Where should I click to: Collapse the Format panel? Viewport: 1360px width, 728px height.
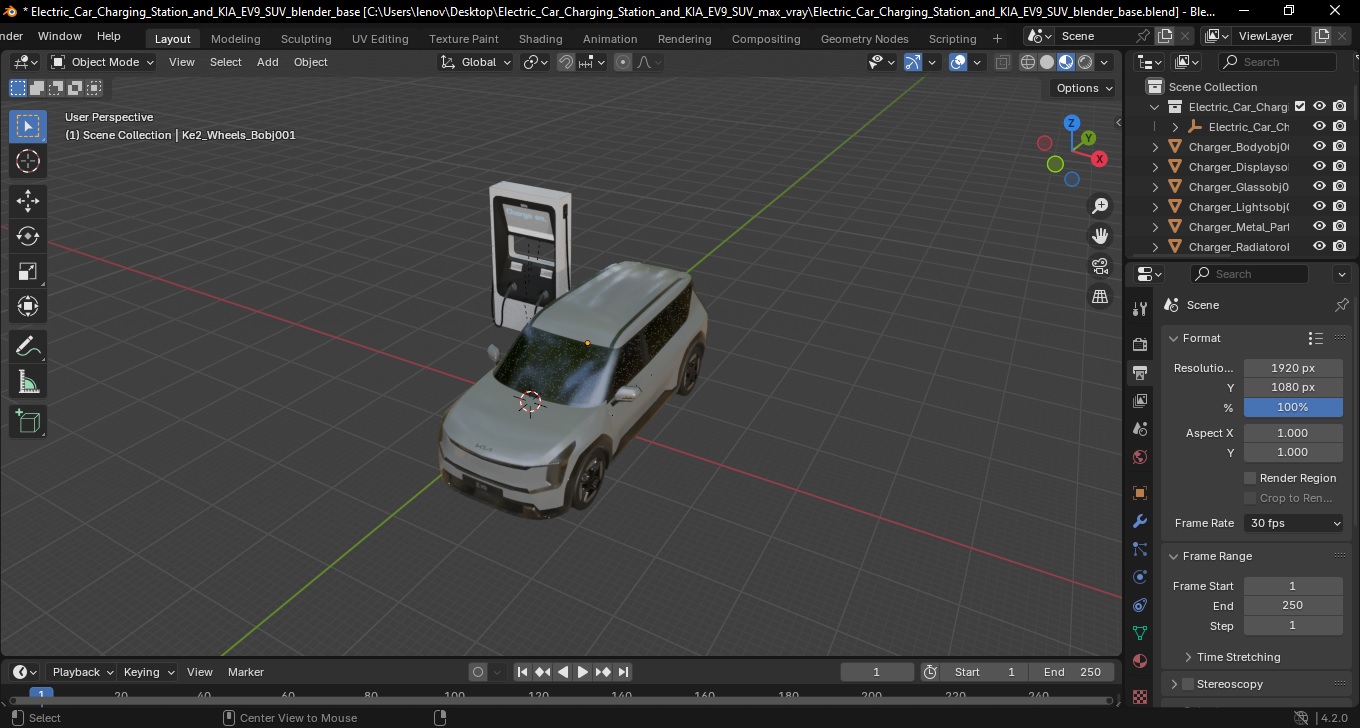(1174, 338)
